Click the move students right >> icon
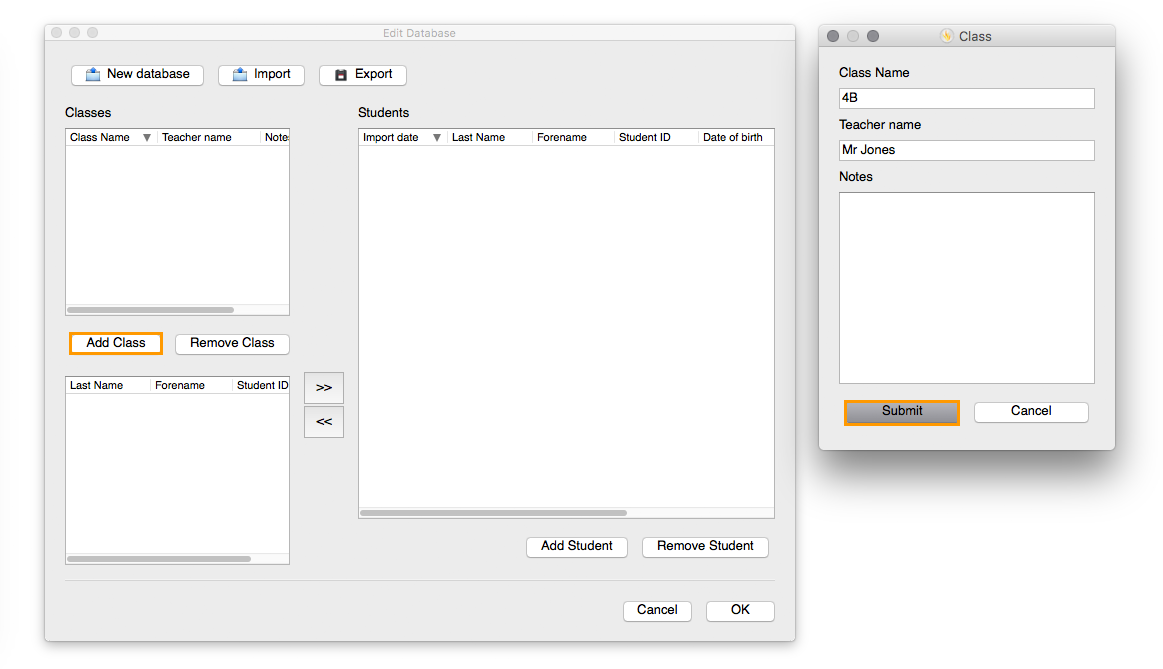This screenshot has height=669, width=1163. 323,387
